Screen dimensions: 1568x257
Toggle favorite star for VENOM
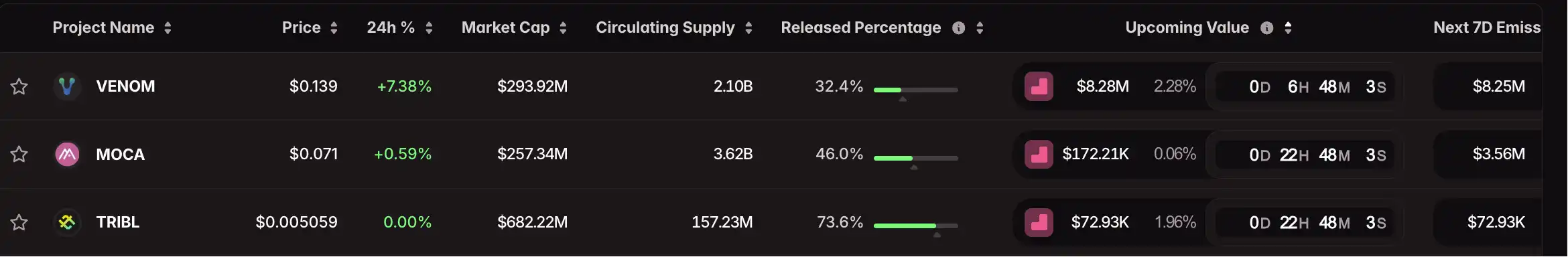19,86
